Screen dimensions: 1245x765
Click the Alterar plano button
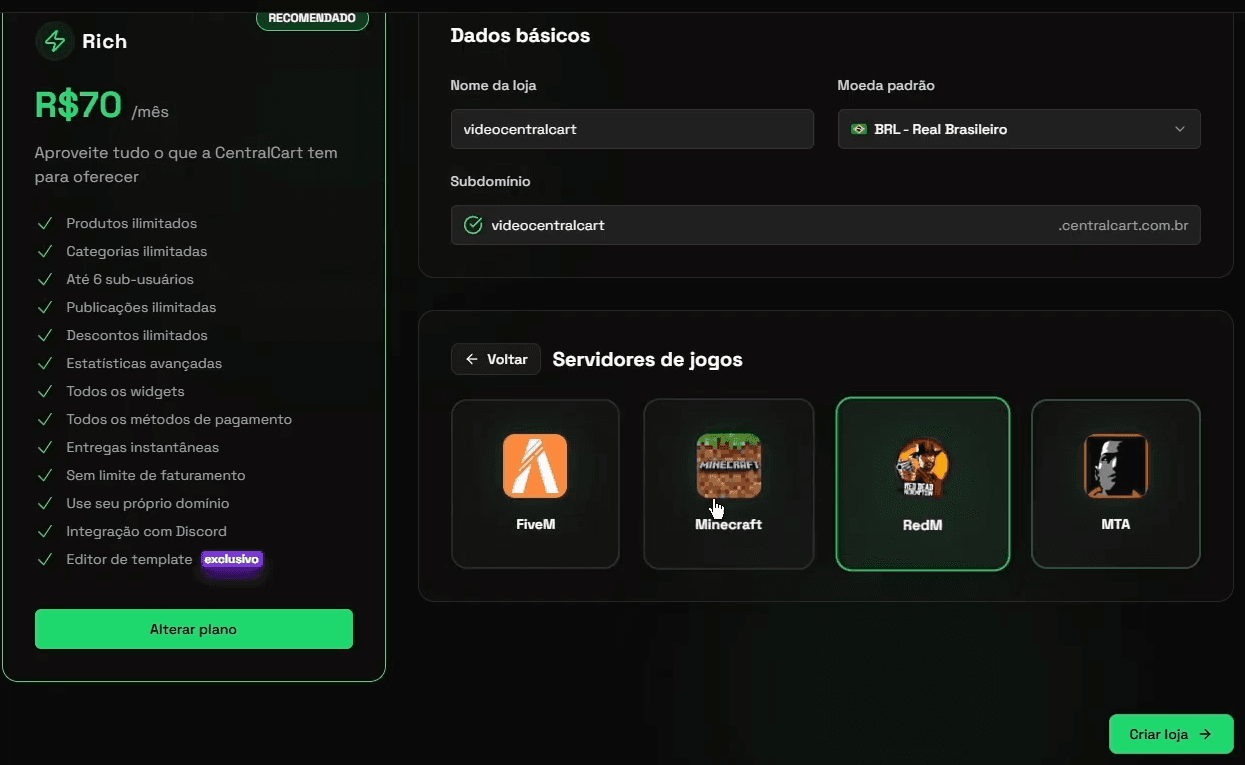194,629
